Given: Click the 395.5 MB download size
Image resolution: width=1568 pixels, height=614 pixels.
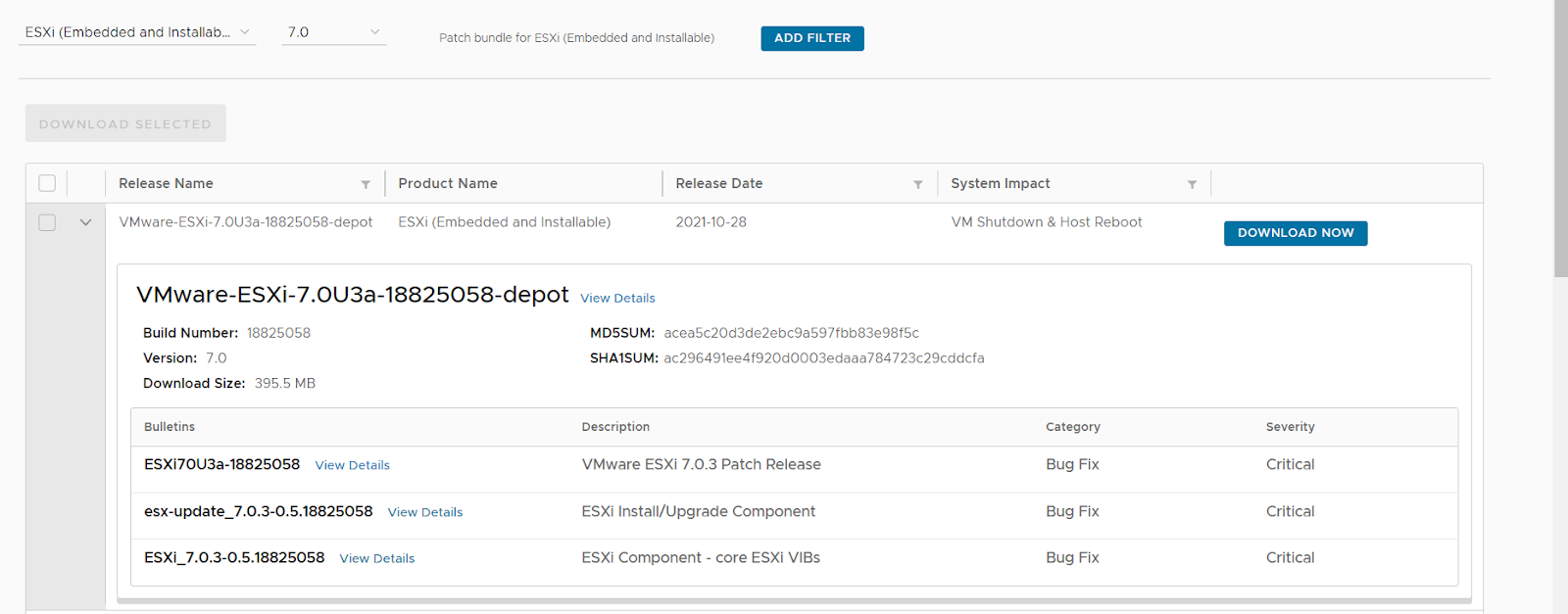Looking at the screenshot, I should tap(285, 384).
